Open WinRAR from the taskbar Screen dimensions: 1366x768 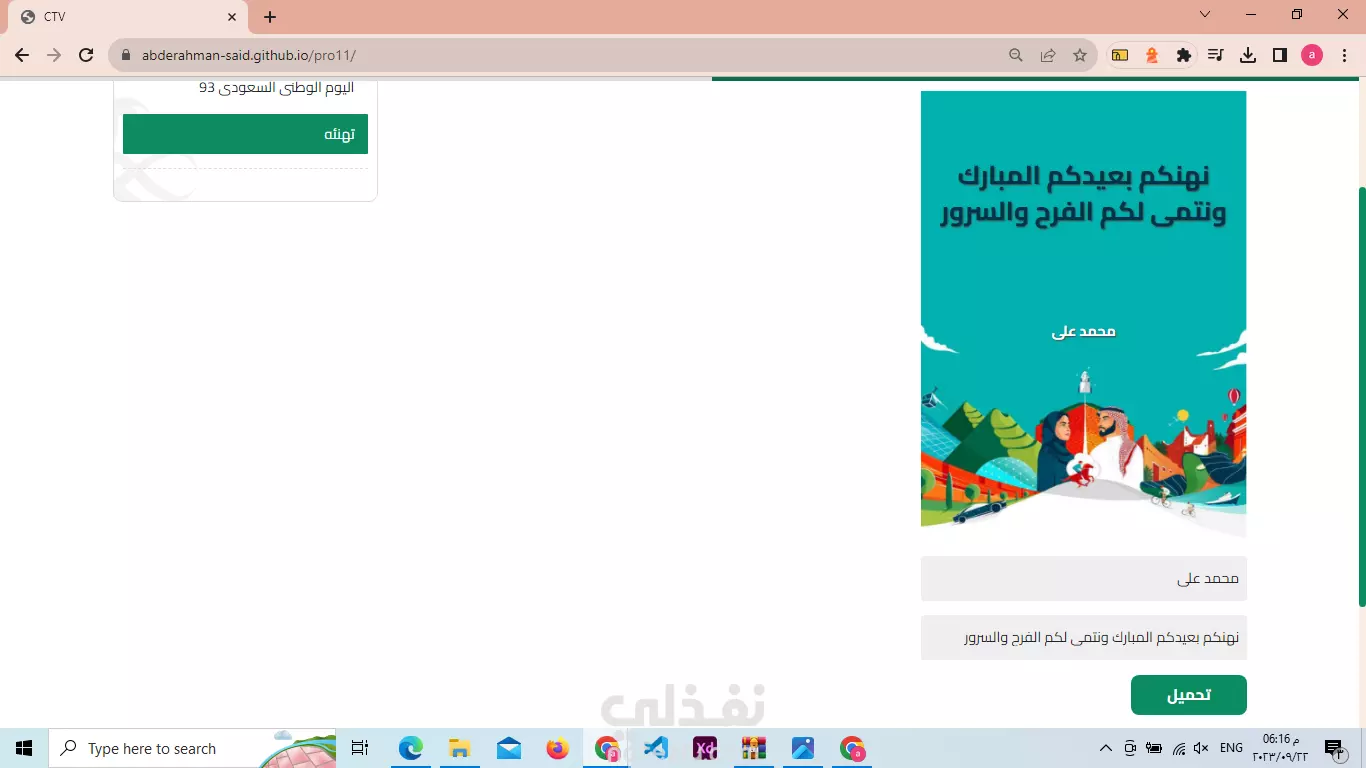point(753,748)
